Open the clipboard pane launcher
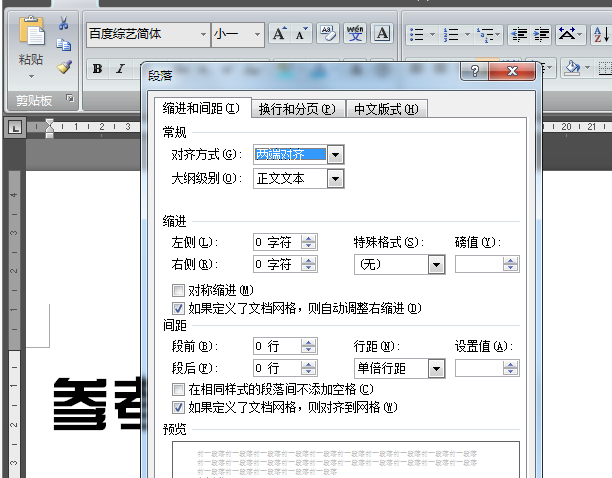The width and height of the screenshot is (612, 478). pos(70,98)
